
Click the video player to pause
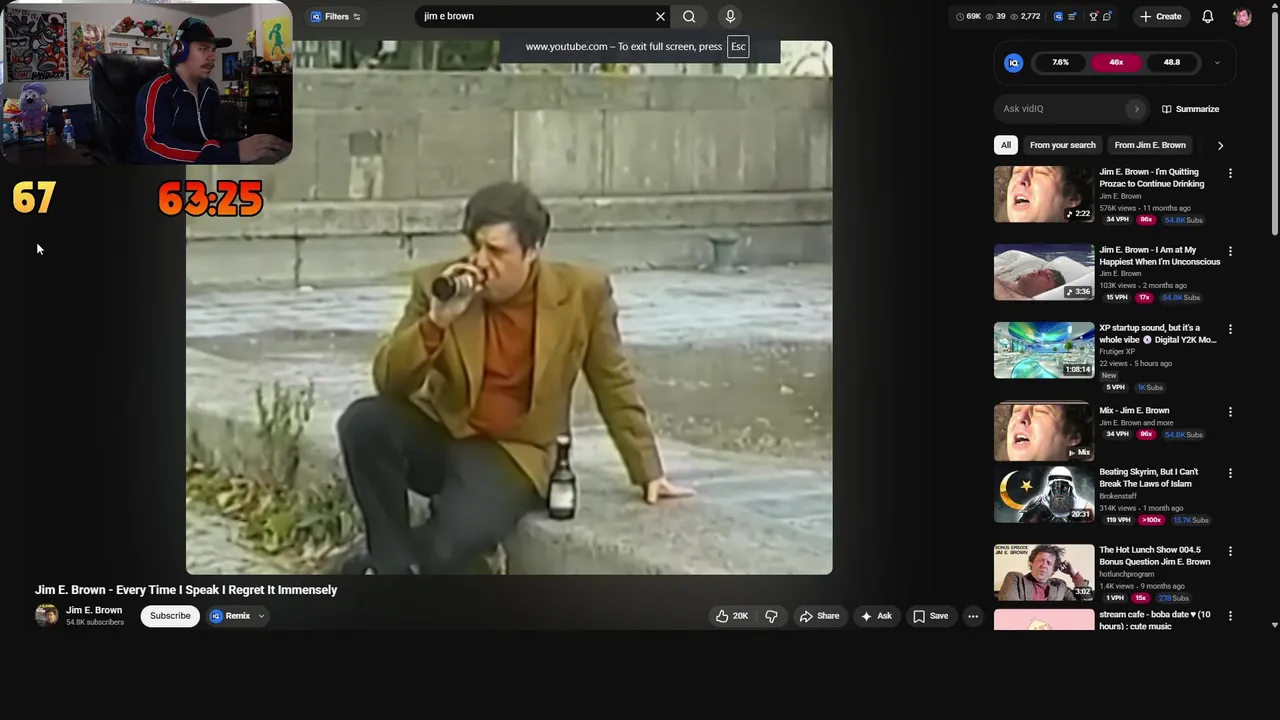point(509,308)
